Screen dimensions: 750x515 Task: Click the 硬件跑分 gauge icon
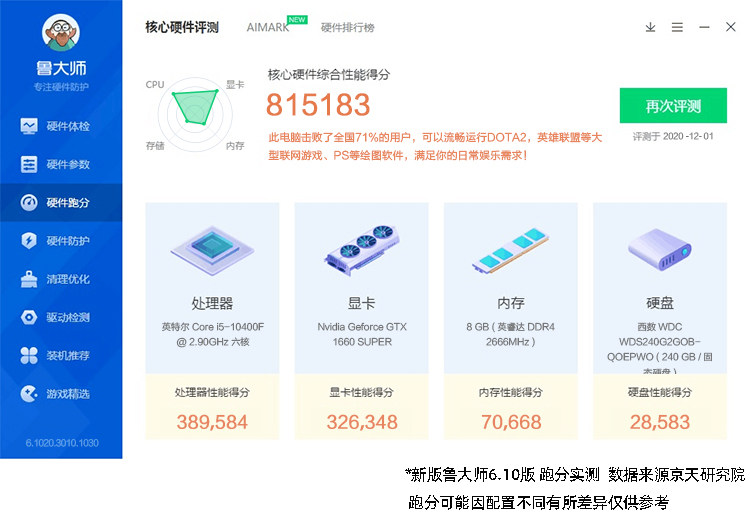tap(29, 203)
